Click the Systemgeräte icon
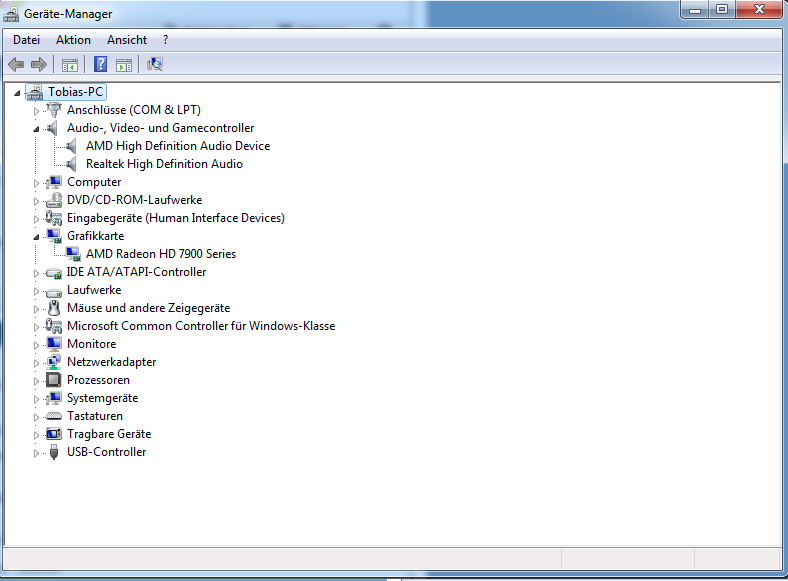 pyautogui.click(x=54, y=398)
